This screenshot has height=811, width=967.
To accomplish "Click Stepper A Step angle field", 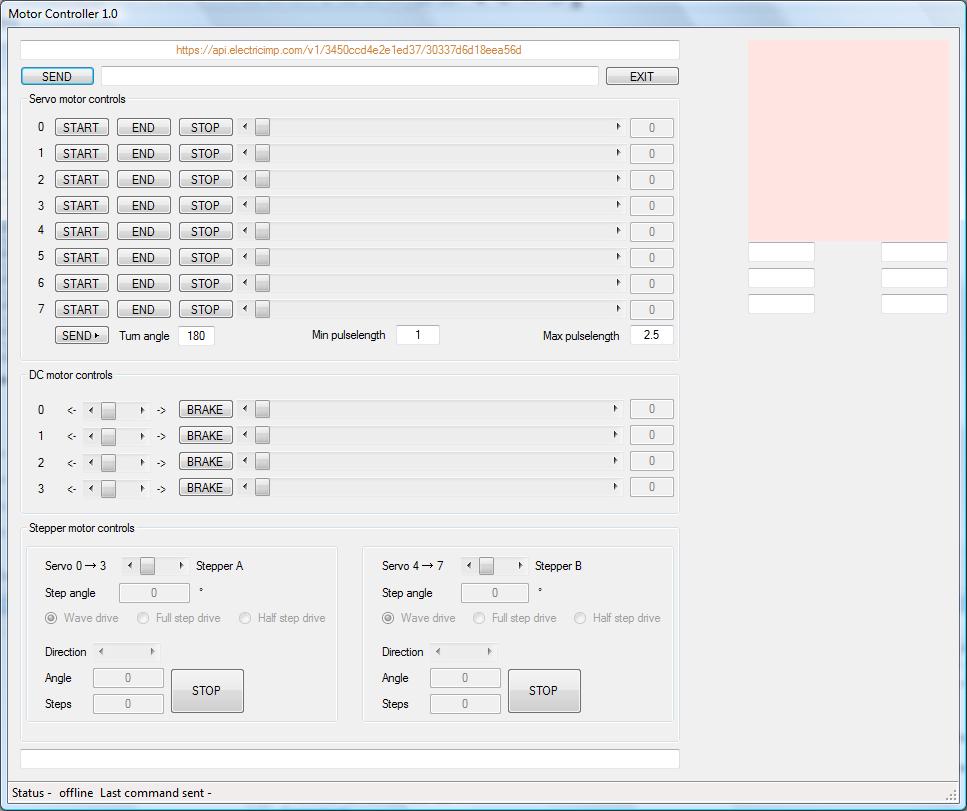I will tap(154, 593).
